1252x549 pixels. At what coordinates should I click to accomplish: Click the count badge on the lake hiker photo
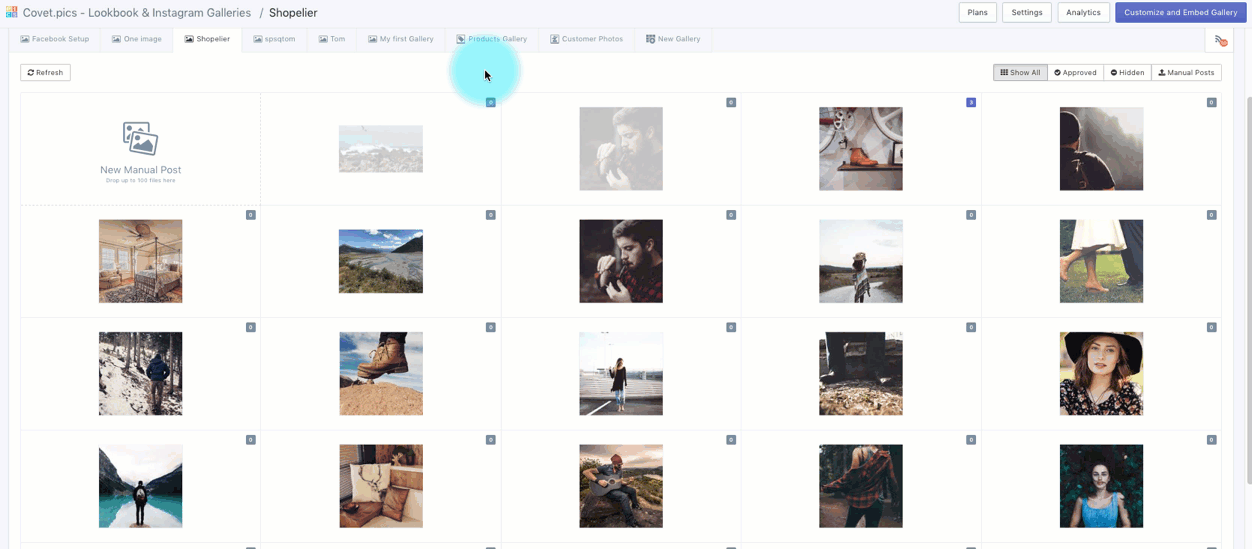(x=251, y=440)
